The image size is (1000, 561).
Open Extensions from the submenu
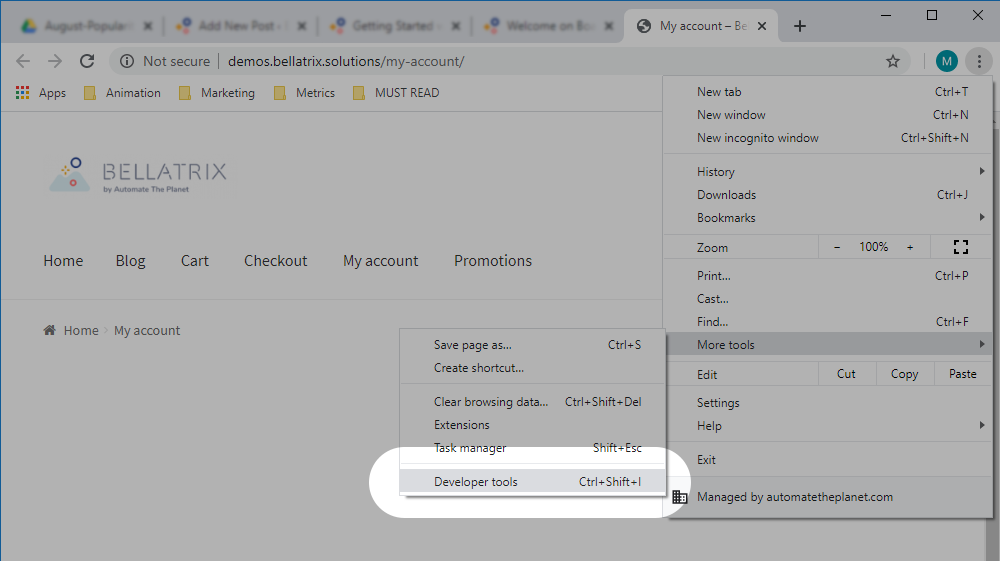coord(533,425)
